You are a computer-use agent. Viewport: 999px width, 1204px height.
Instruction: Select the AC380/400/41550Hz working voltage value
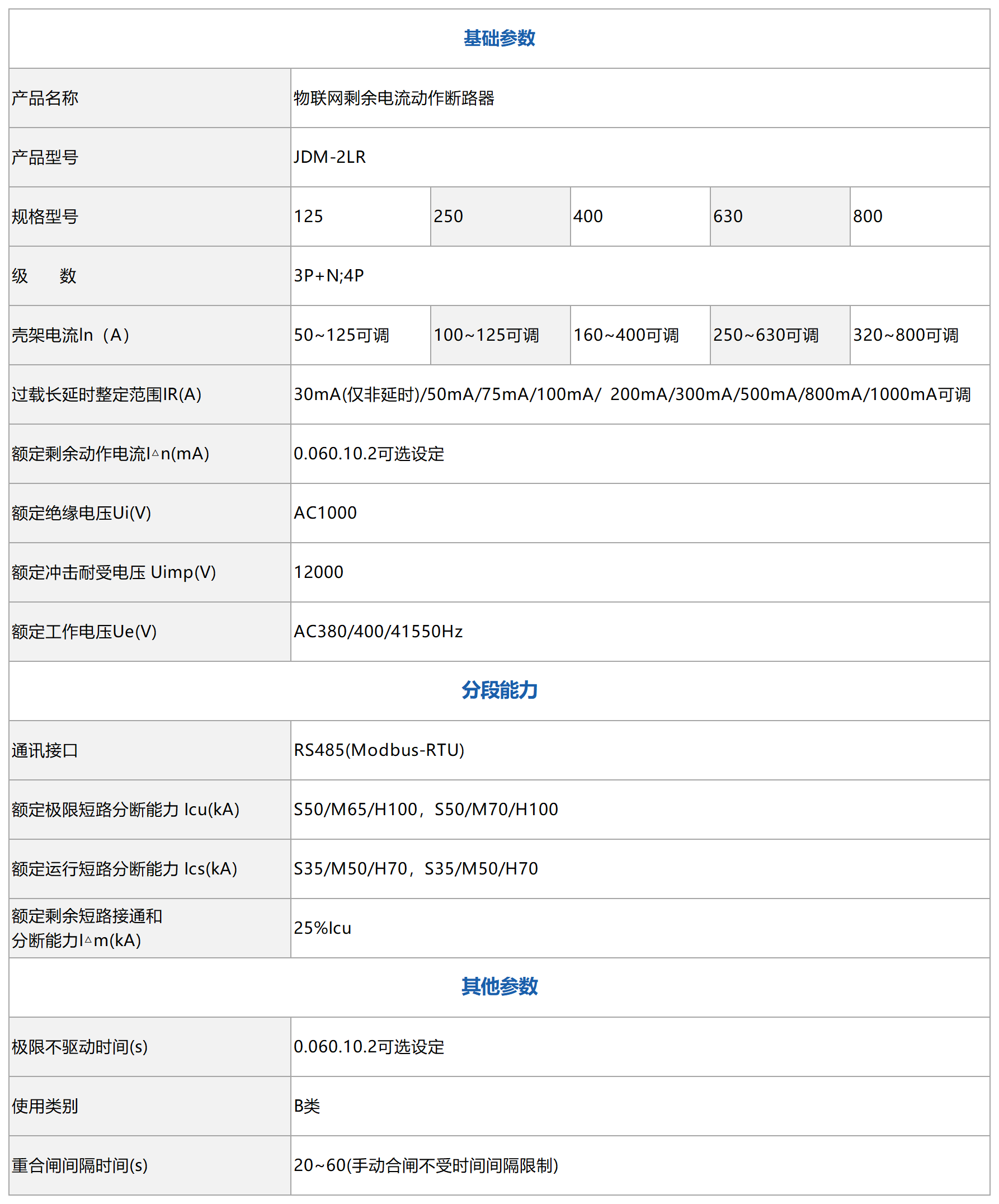[378, 632]
